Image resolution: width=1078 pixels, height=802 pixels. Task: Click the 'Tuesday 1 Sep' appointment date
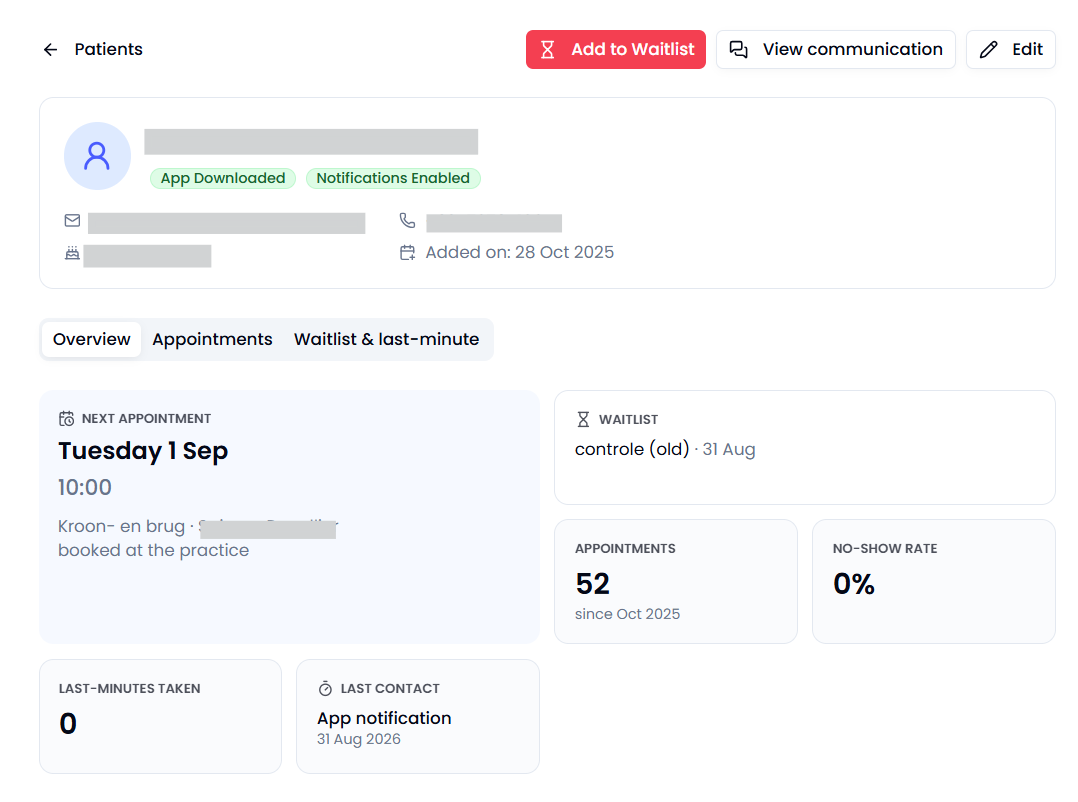143,451
